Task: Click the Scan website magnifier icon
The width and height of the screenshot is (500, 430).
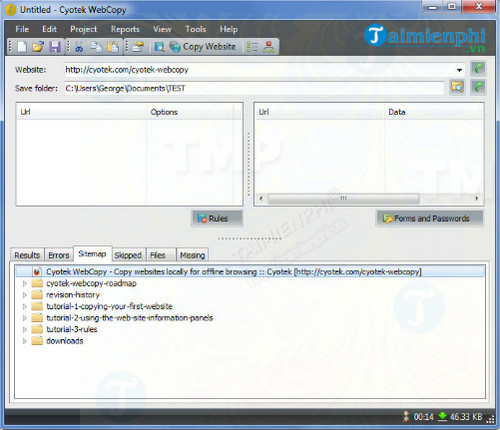Action: pos(160,47)
